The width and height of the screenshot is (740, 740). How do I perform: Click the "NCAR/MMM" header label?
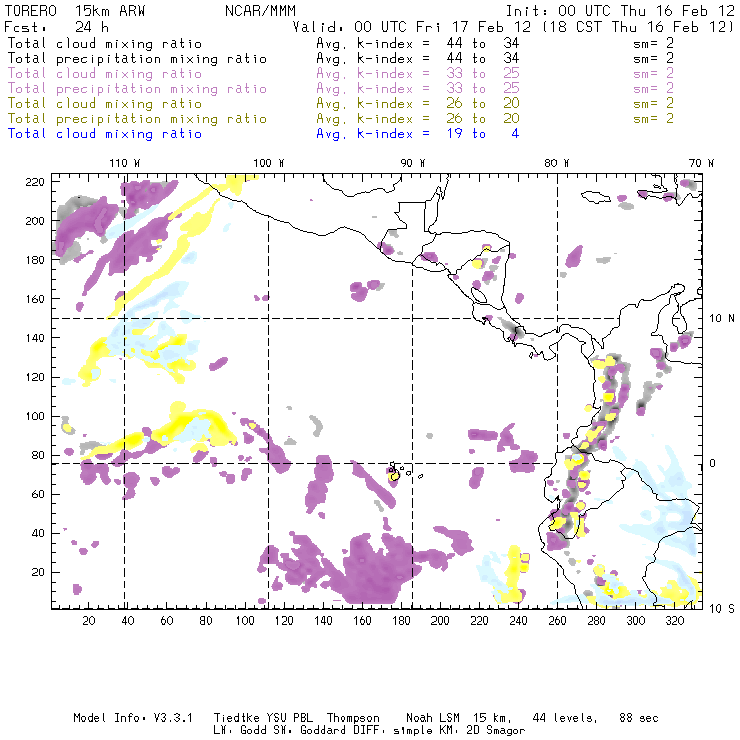point(260,11)
